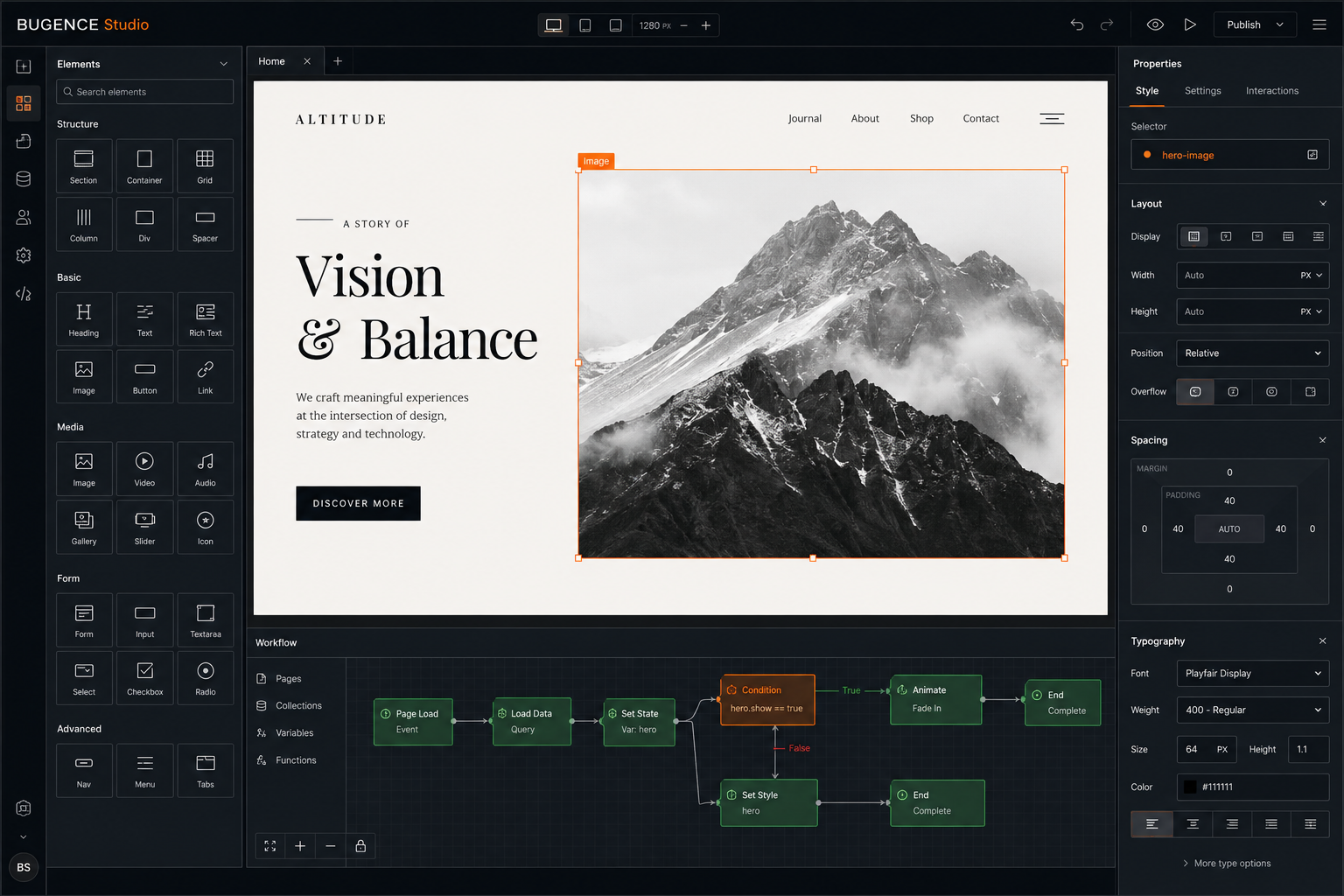Select first Overflow option

[x=1195, y=392]
